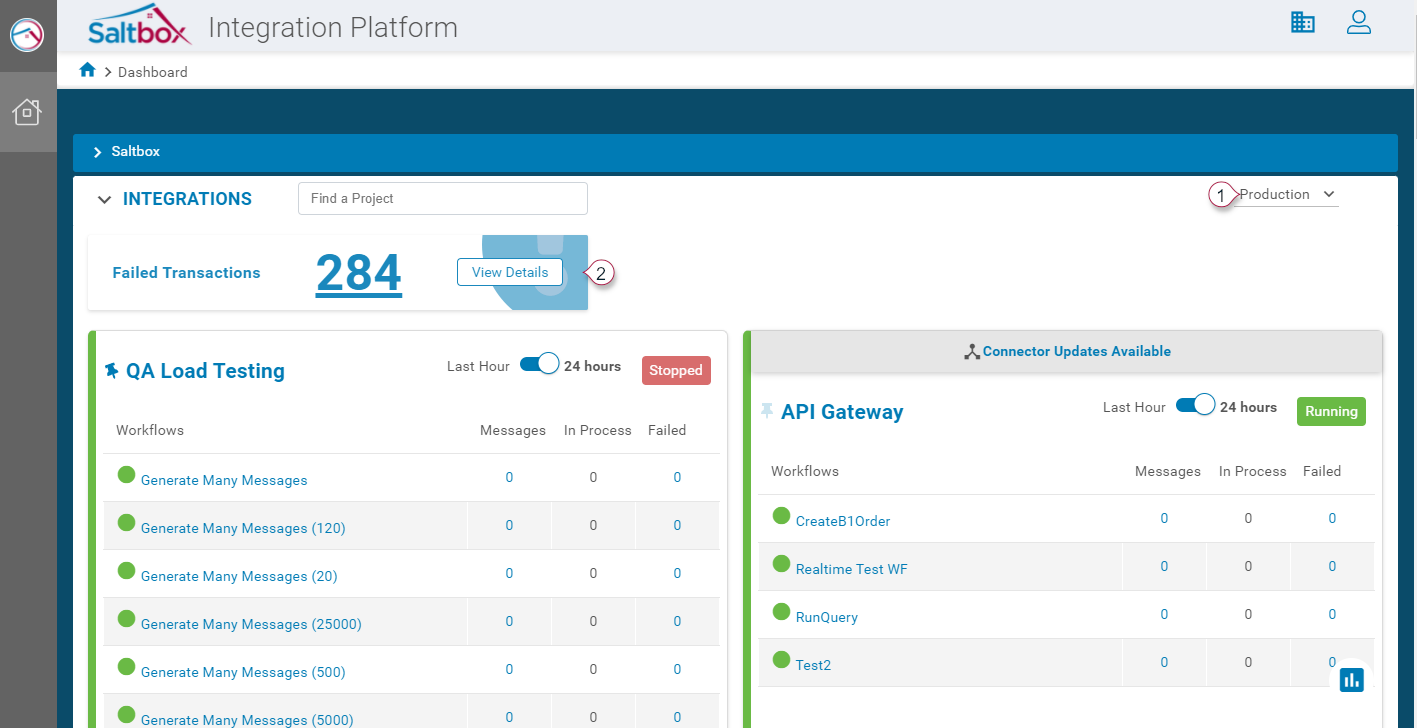Click the Saltbox brand logo in header
Screen dimensions: 1417x728
tap(139, 26)
